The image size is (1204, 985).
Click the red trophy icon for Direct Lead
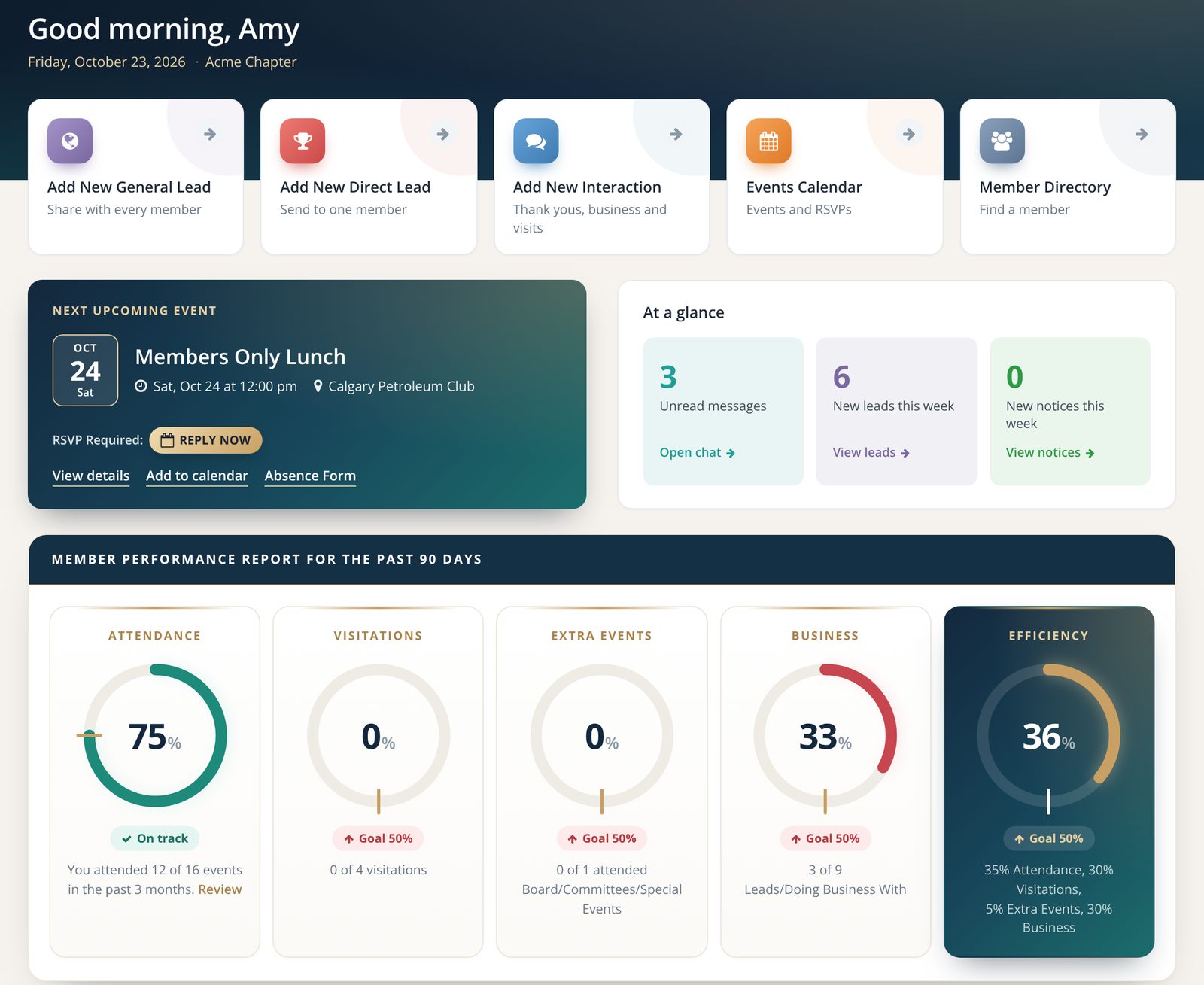(303, 141)
